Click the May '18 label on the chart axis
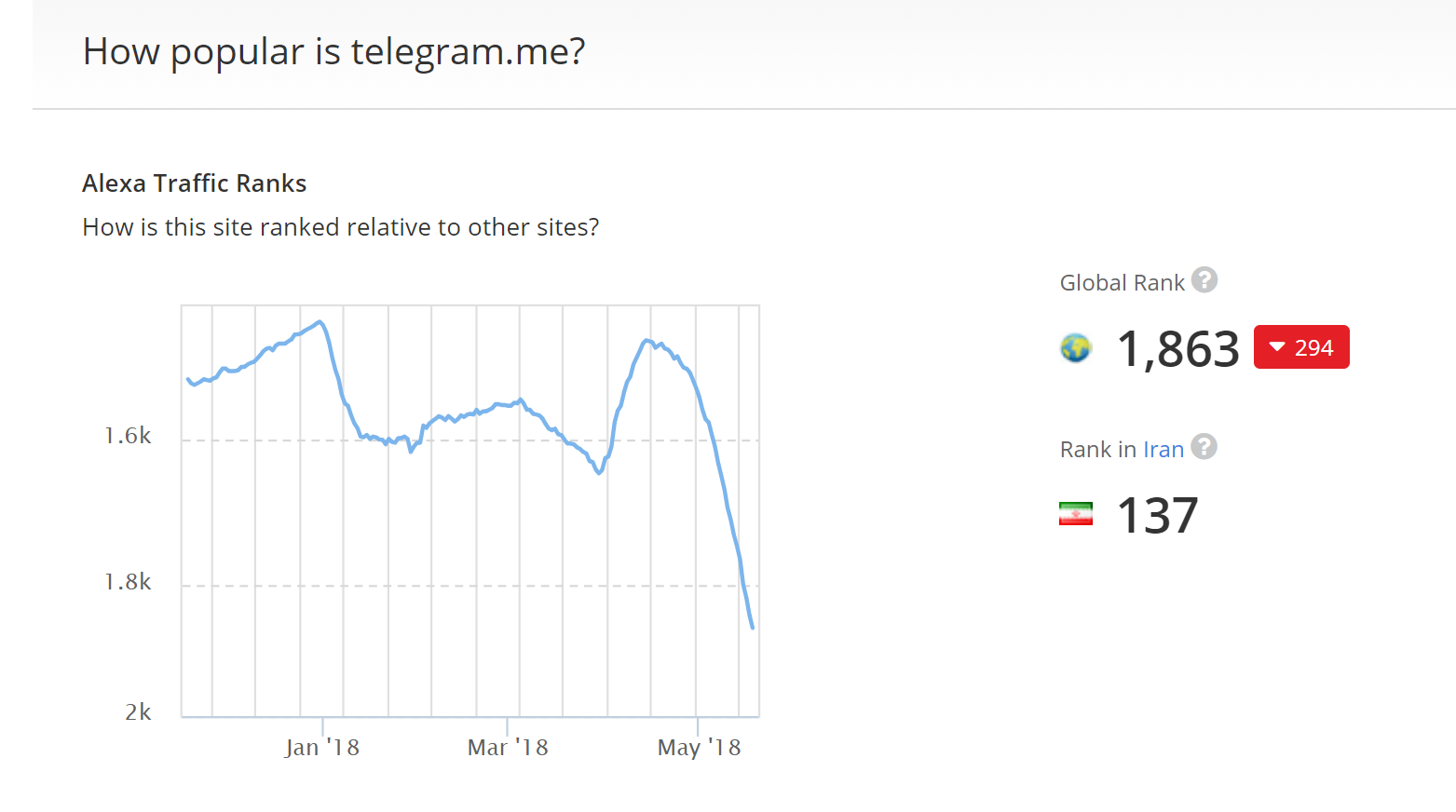Viewport: 1456px width, 812px height. coord(699,748)
